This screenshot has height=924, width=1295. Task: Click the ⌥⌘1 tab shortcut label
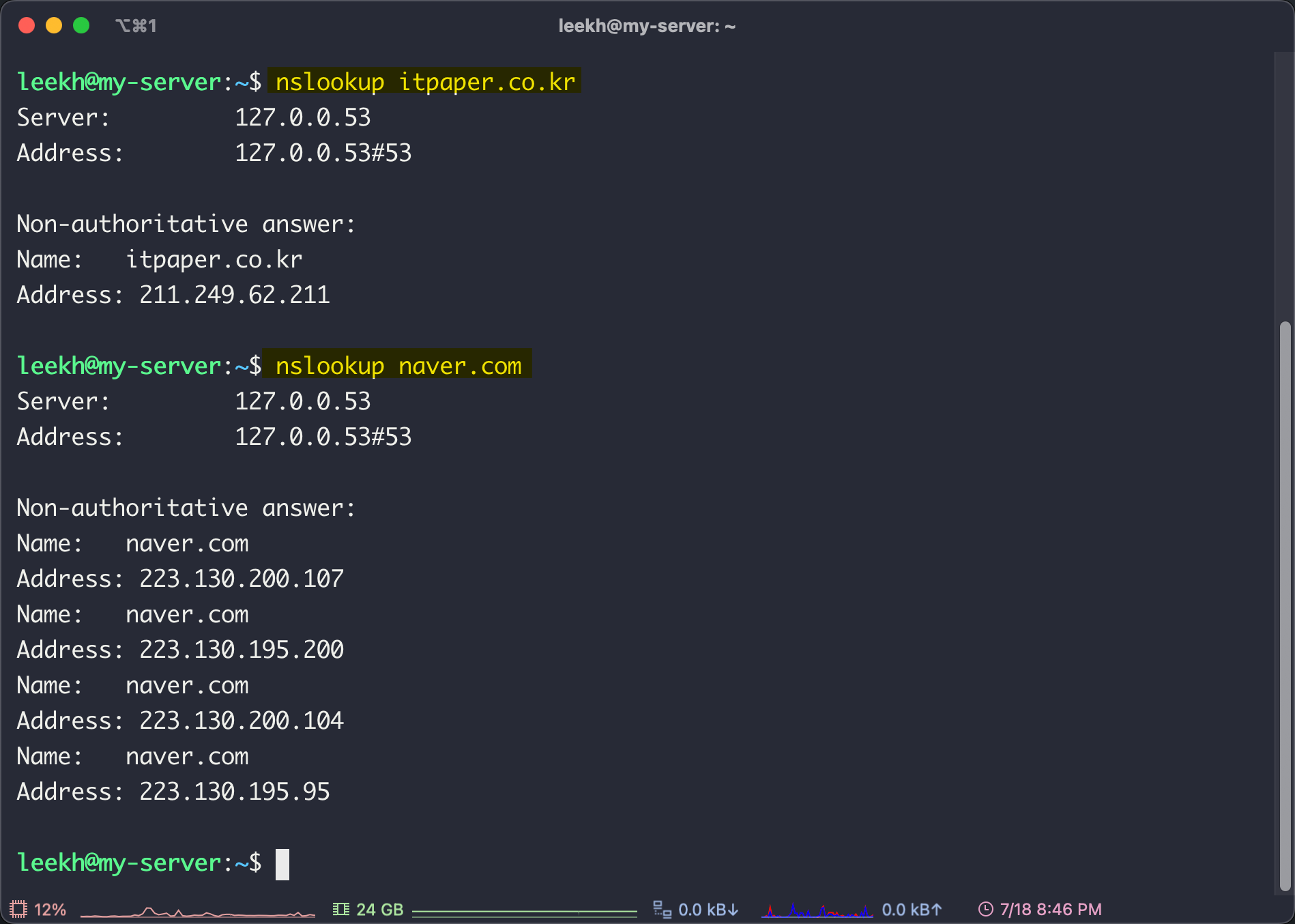(x=136, y=26)
